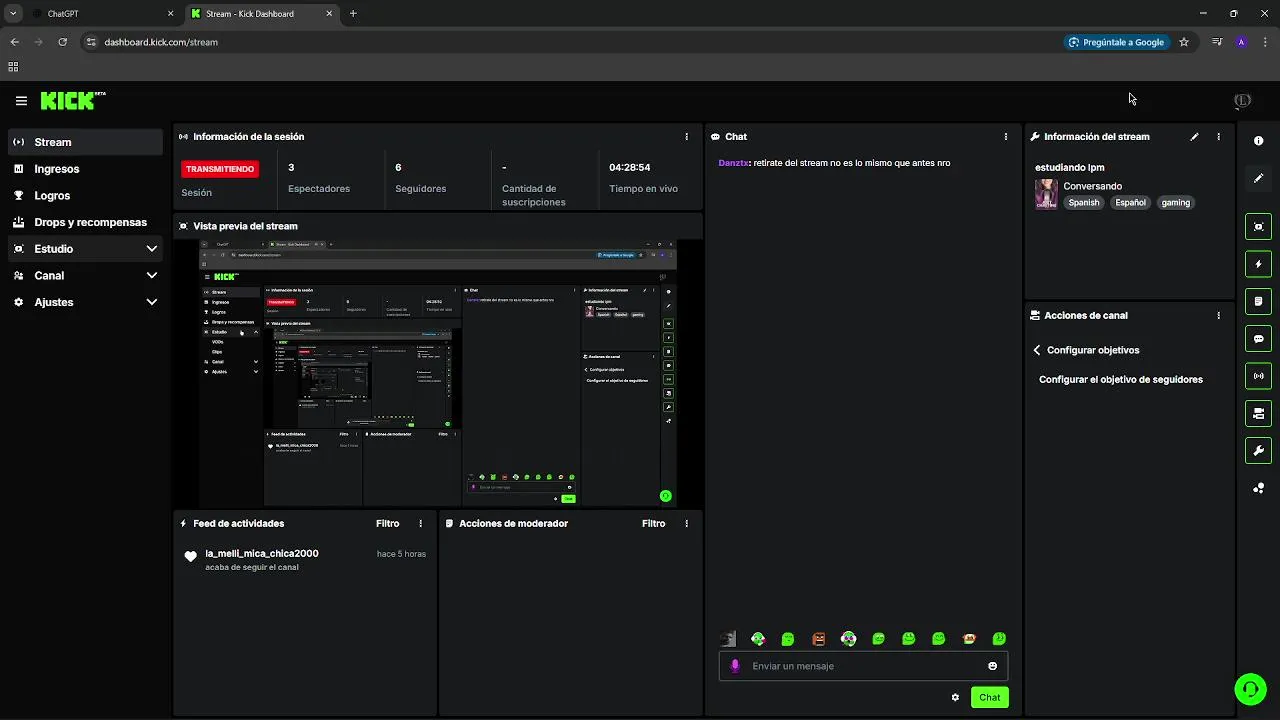
Task: Go back via Configurar objetivos arrow
Action: tap(1037, 351)
